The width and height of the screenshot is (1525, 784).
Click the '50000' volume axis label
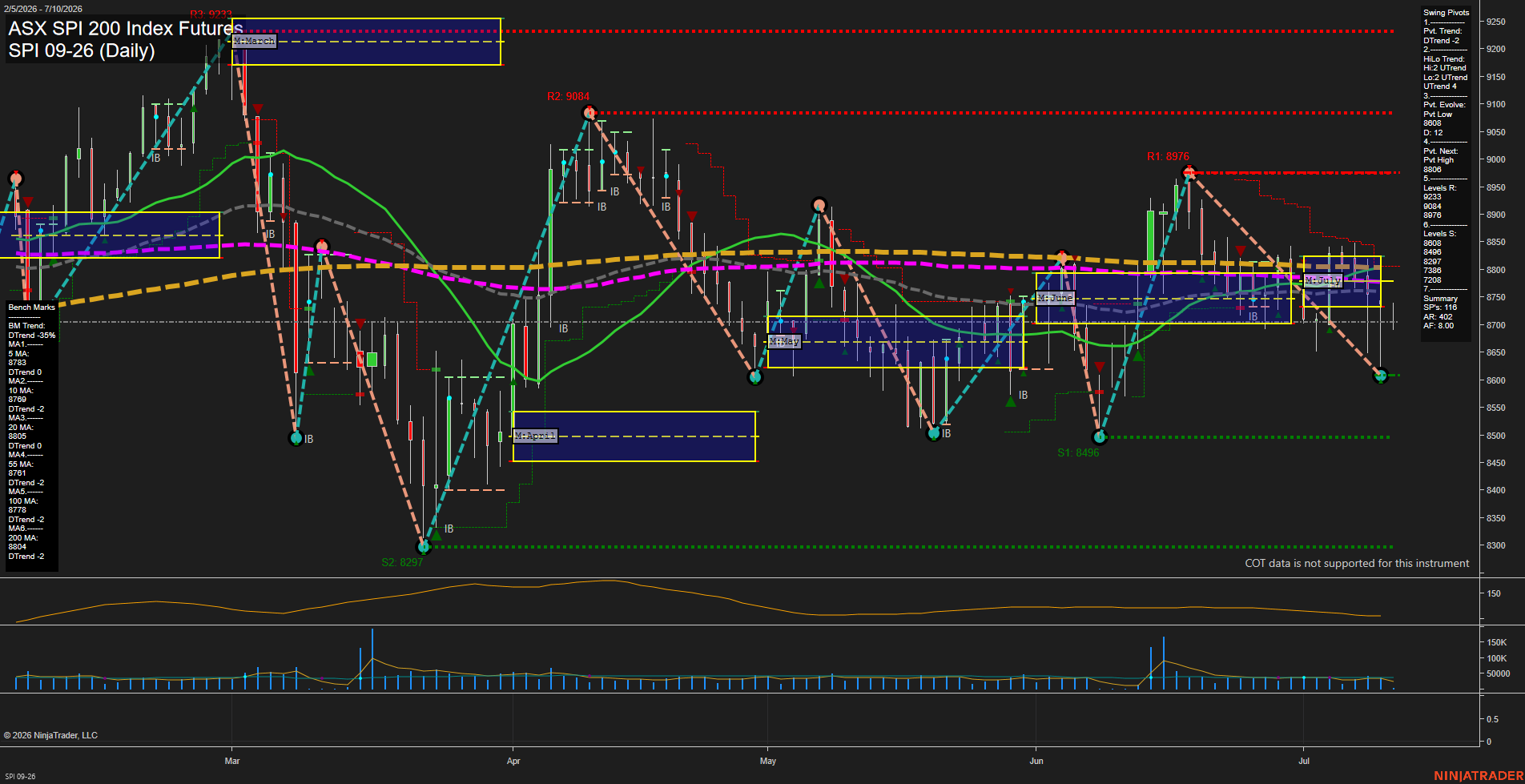[x=1499, y=673]
